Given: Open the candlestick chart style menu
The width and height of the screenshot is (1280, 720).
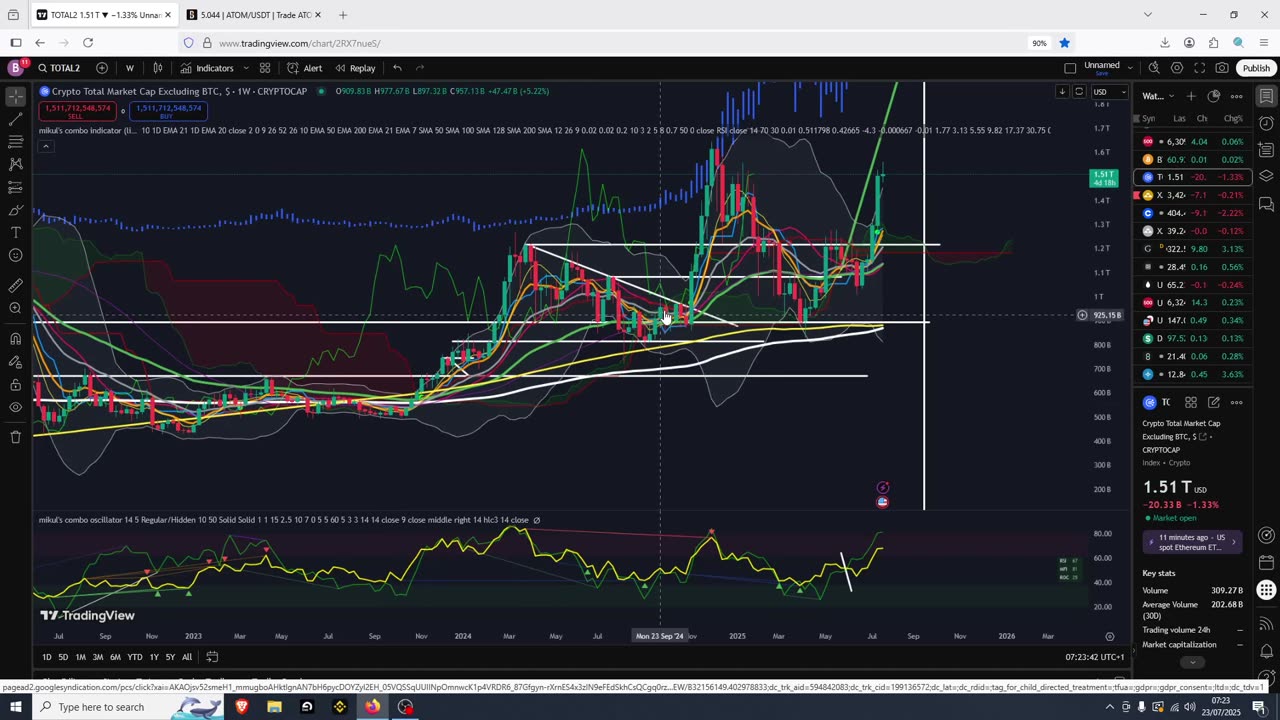Looking at the screenshot, I should (158, 68).
